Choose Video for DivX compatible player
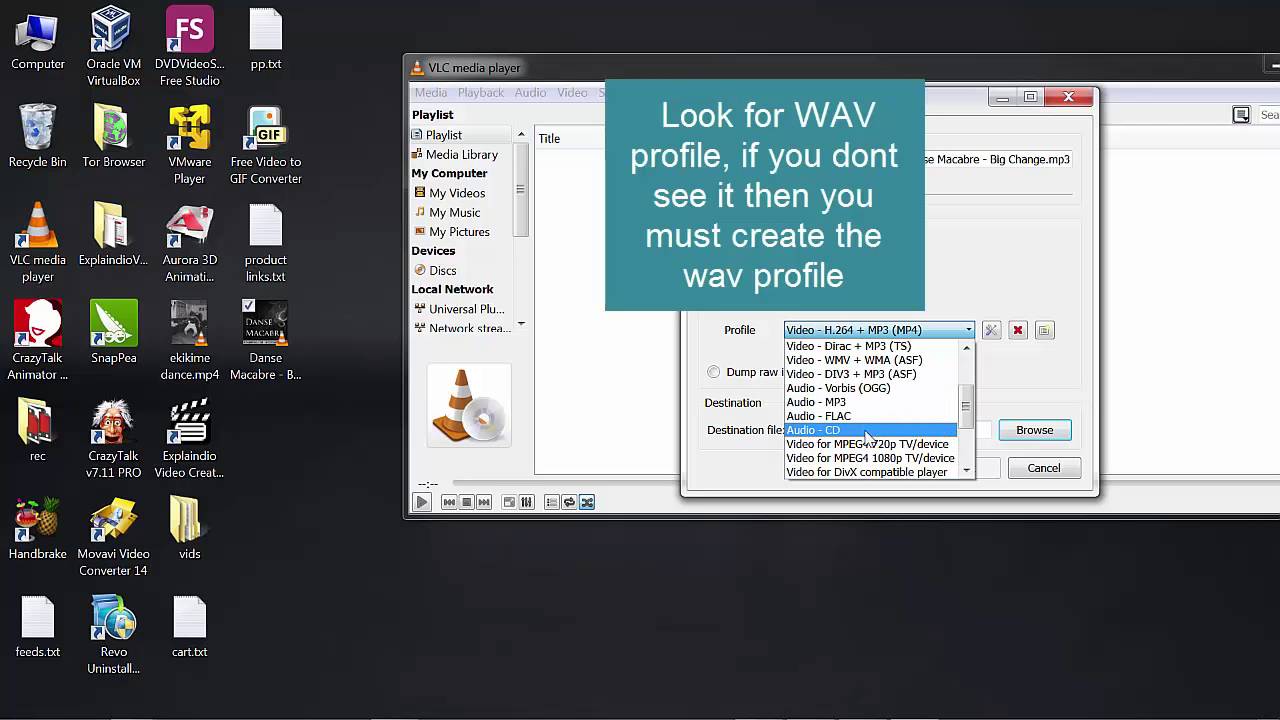Viewport: 1280px width, 720px height. coord(871,472)
